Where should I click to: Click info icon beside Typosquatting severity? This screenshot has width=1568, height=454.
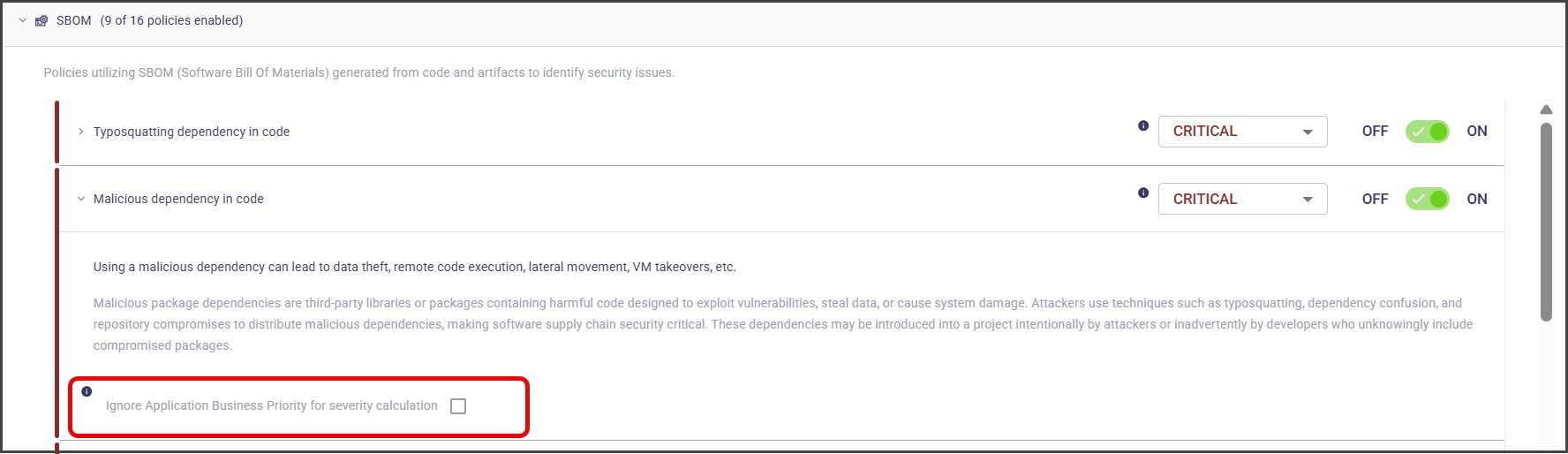coord(1143,125)
